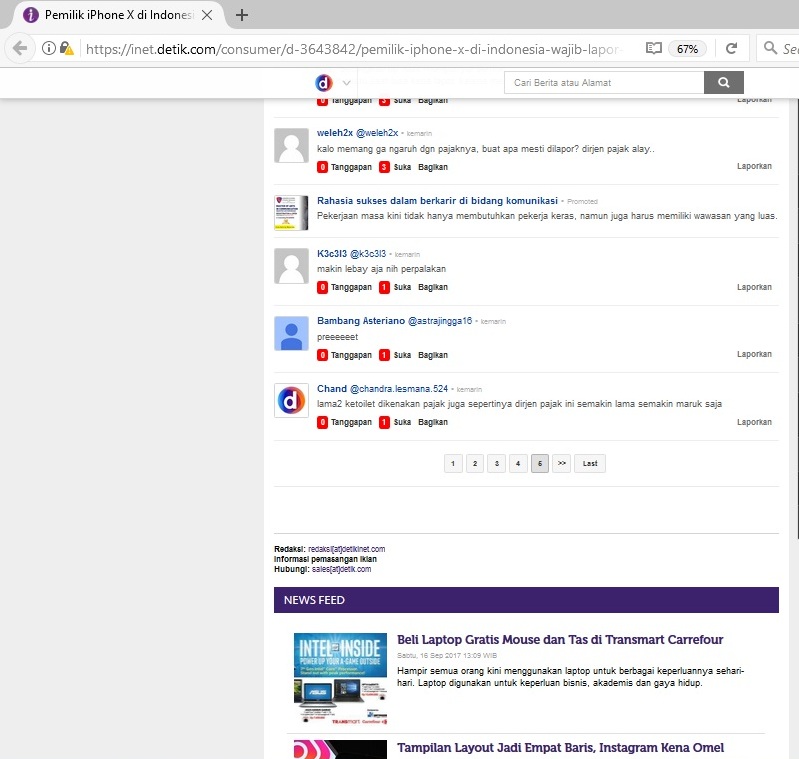Click the detik 'd' logo in header
The image size is (799, 759).
323,82
